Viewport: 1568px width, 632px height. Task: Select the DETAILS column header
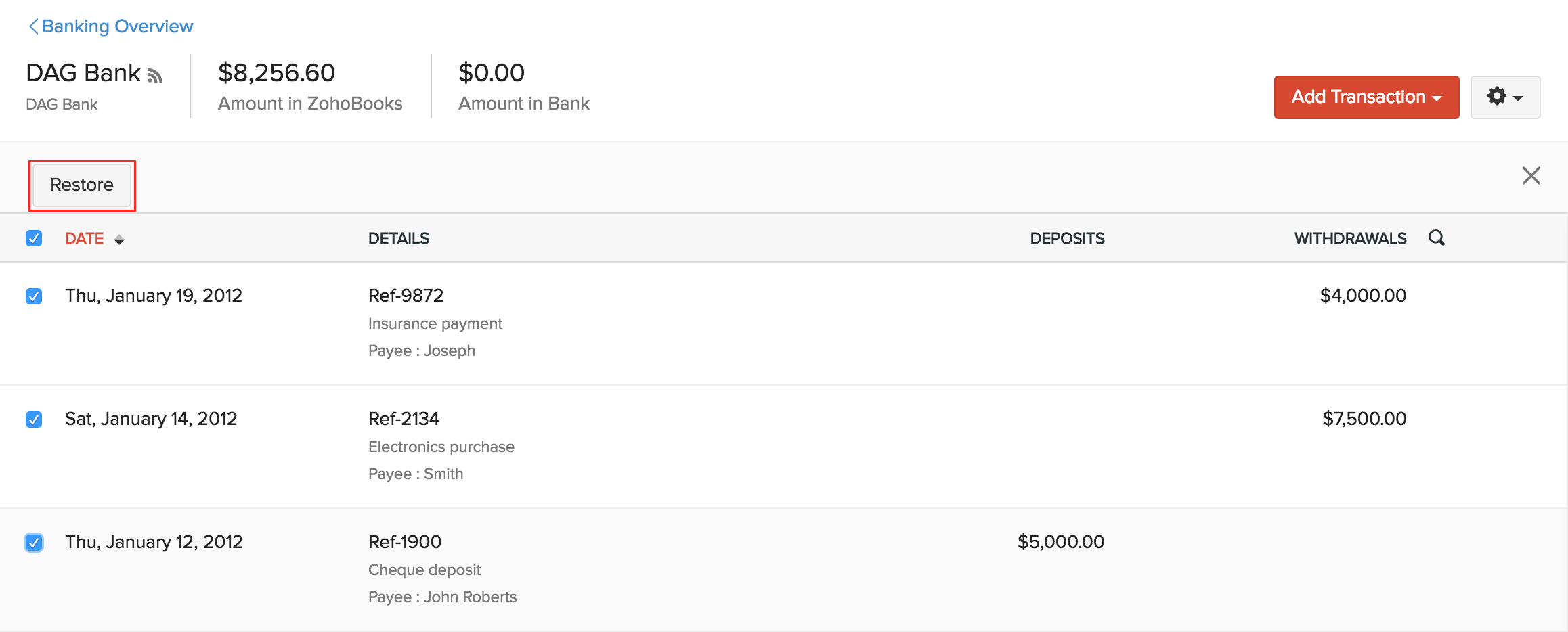point(398,238)
